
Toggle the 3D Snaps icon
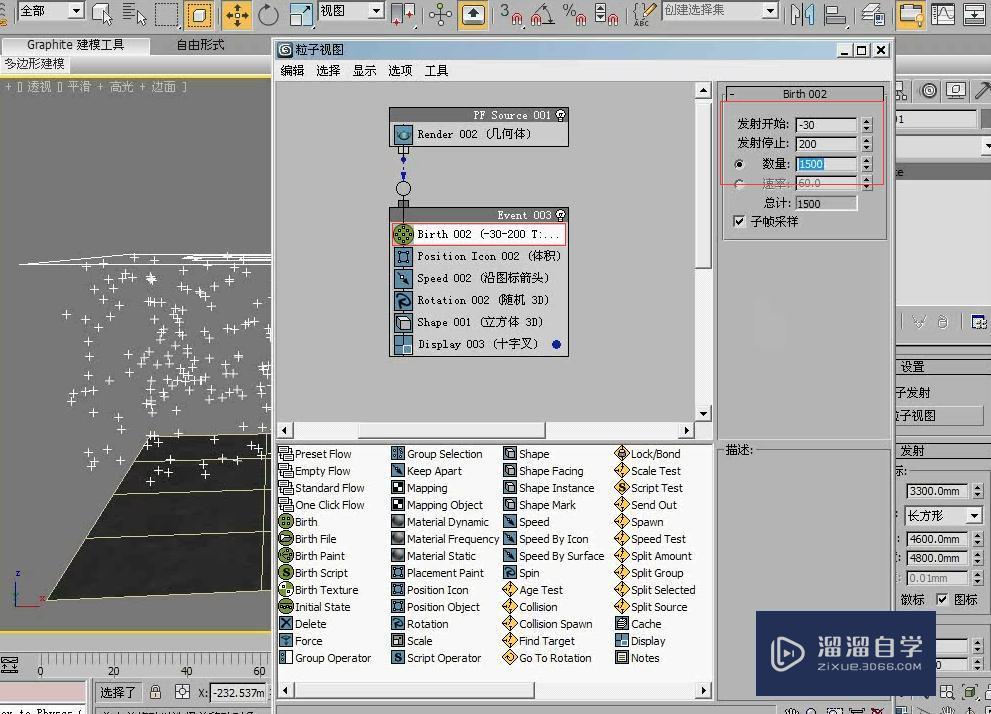coord(512,14)
